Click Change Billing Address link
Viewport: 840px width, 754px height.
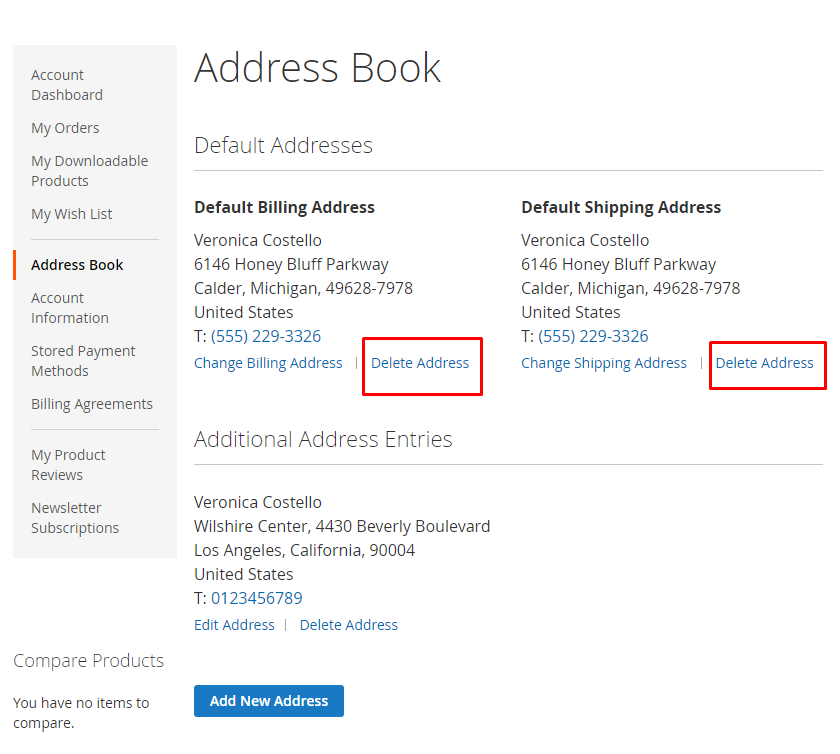pyautogui.click(x=268, y=363)
